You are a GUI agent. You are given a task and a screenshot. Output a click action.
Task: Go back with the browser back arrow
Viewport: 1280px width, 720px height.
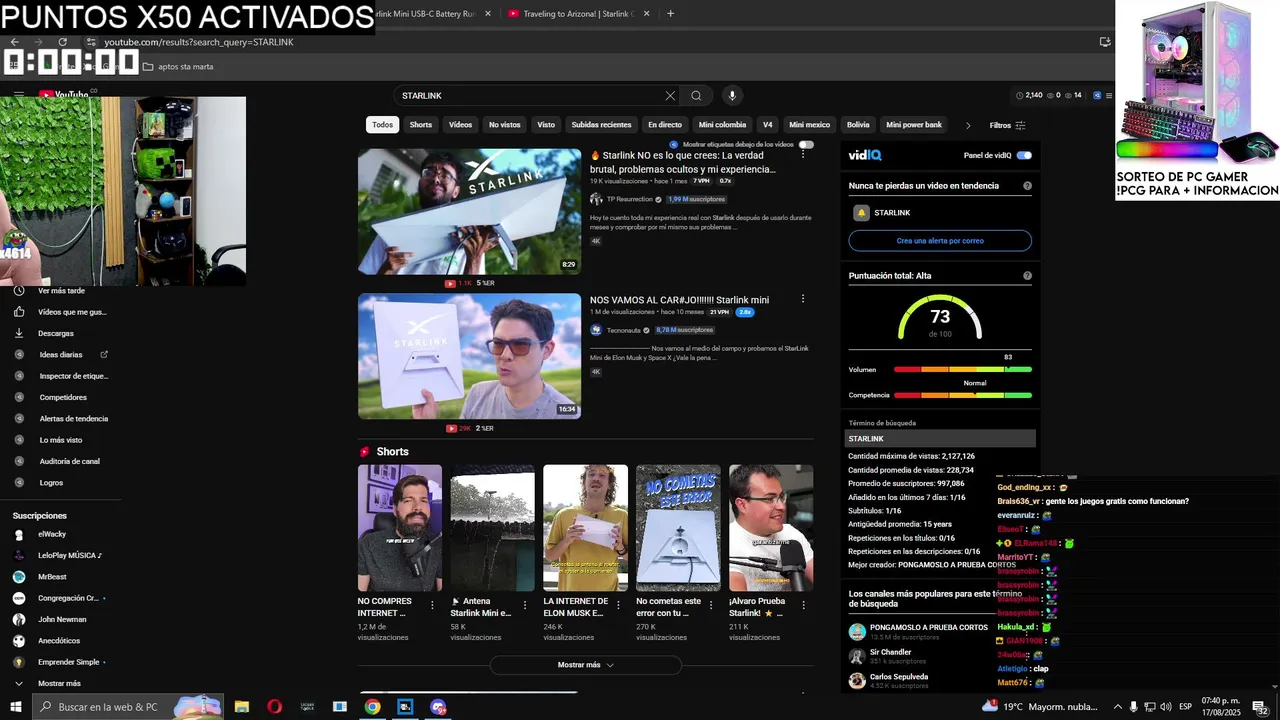point(15,42)
